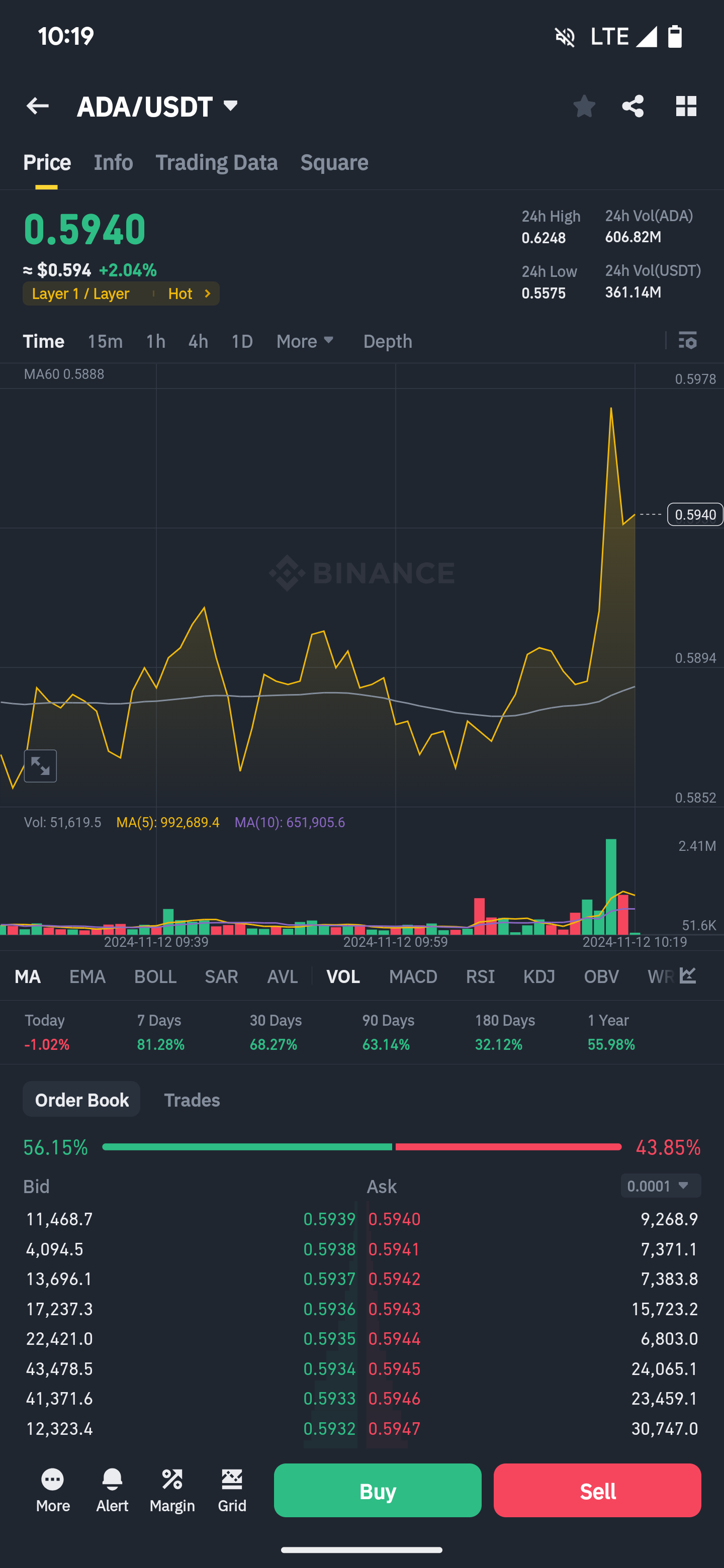Select bid price 0.5936
Screen dimensions: 724x1568
click(x=329, y=1309)
